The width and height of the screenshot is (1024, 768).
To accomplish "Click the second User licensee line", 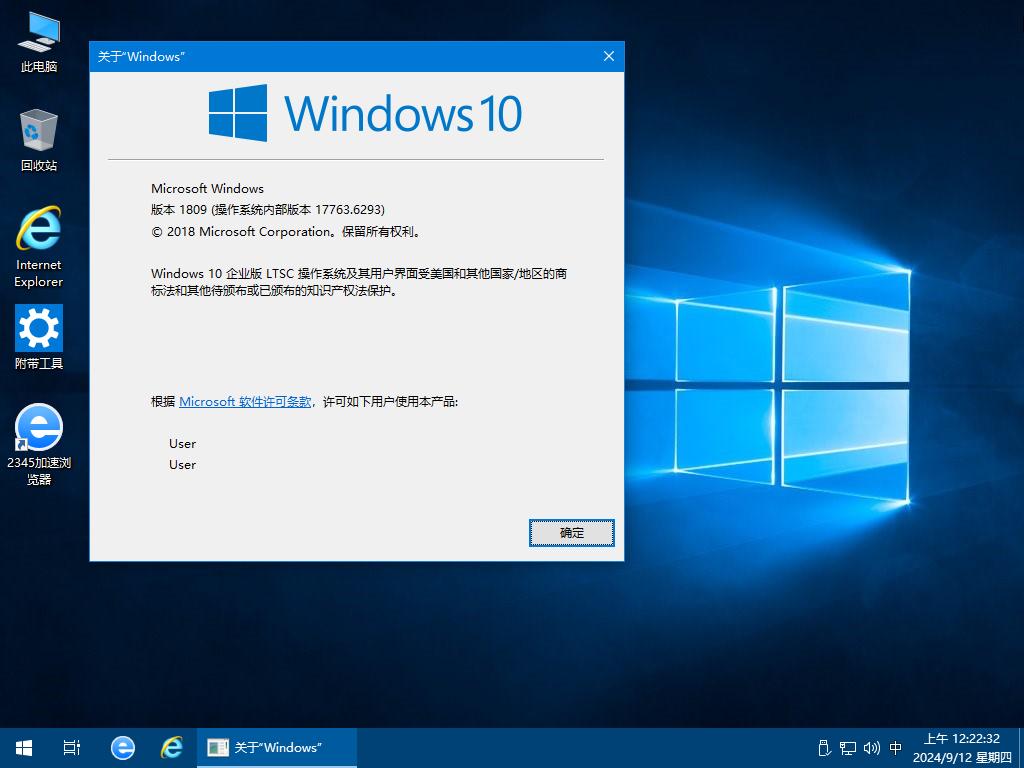I will point(182,464).
